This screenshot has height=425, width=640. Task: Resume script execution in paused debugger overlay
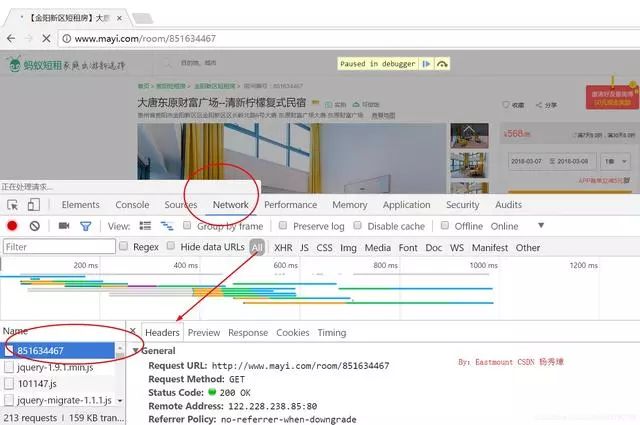[x=426, y=64]
